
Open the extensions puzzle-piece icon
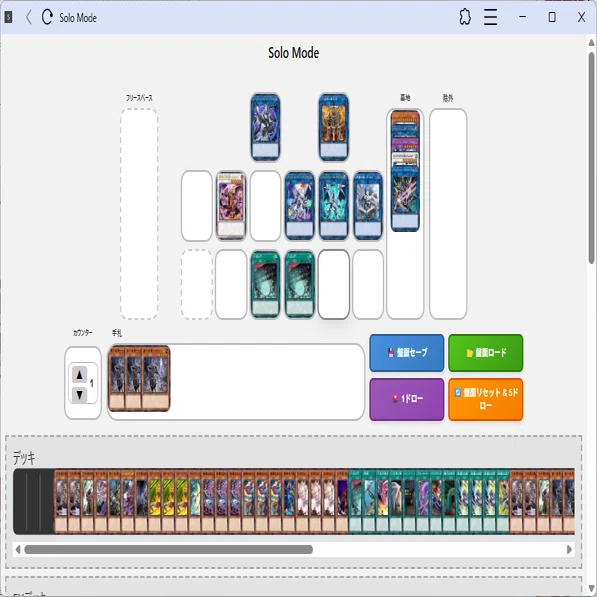[465, 17]
